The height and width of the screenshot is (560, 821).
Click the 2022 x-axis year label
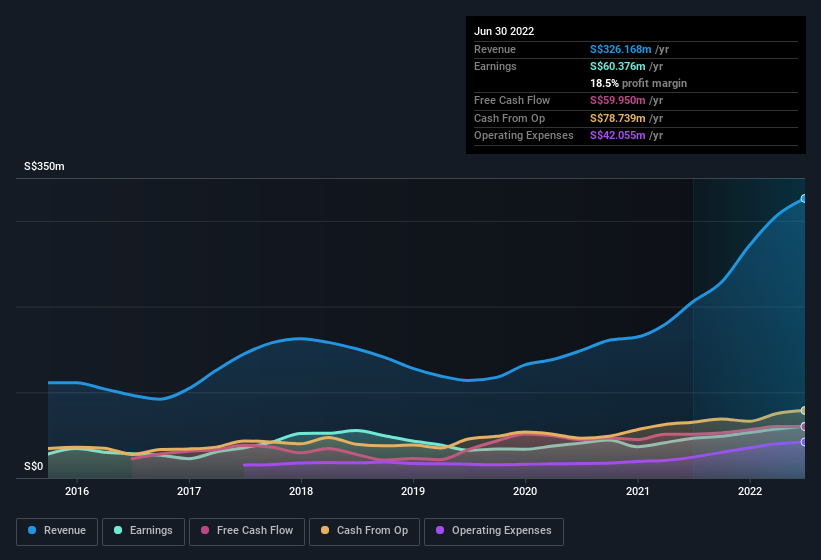pos(750,491)
